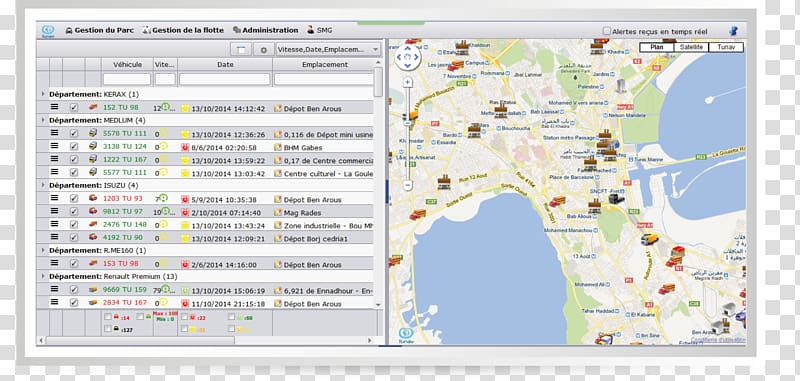Select vehicle 2476 TU 148 text

point(125,224)
